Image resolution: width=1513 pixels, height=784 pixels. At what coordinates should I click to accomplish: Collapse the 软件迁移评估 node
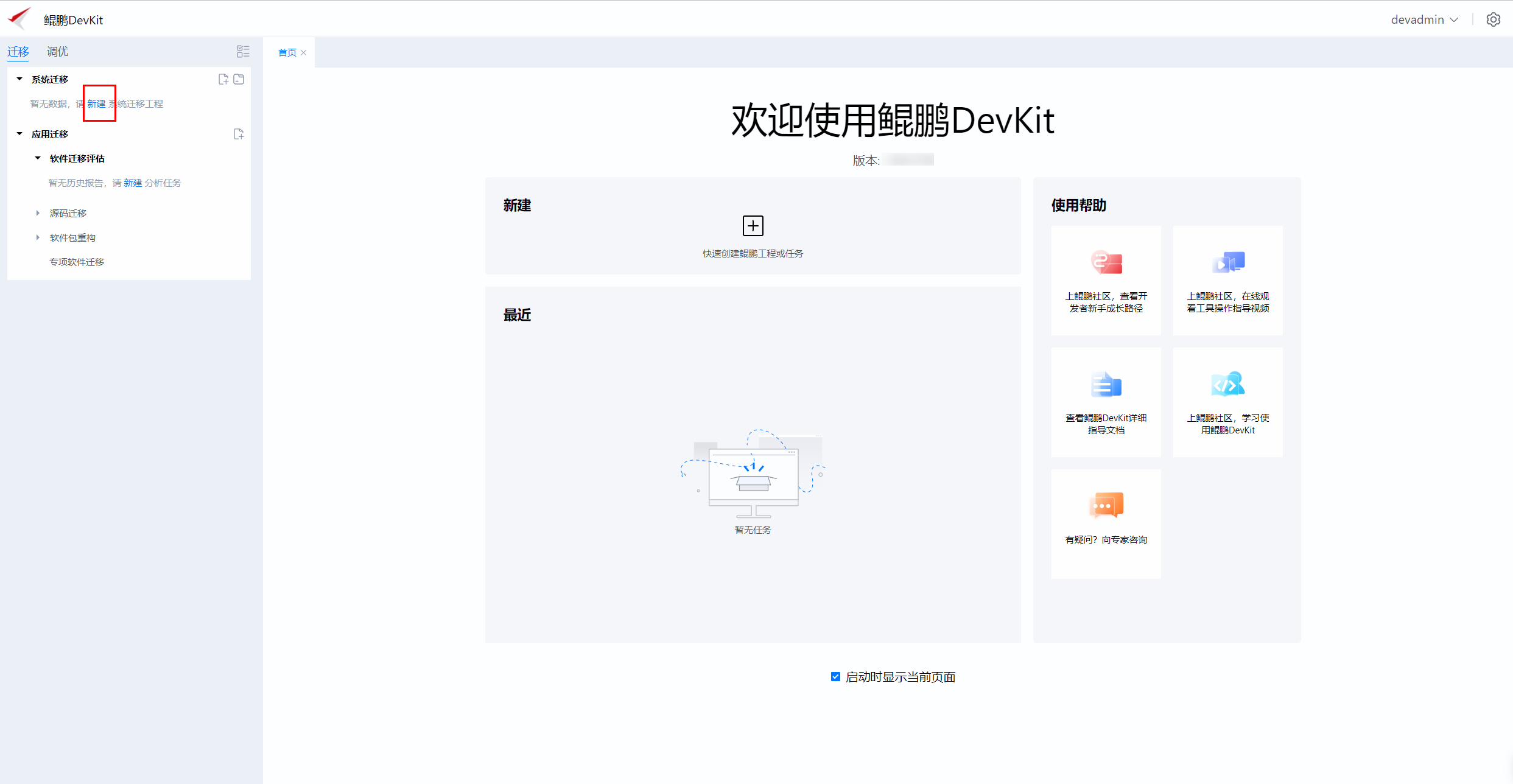point(38,158)
